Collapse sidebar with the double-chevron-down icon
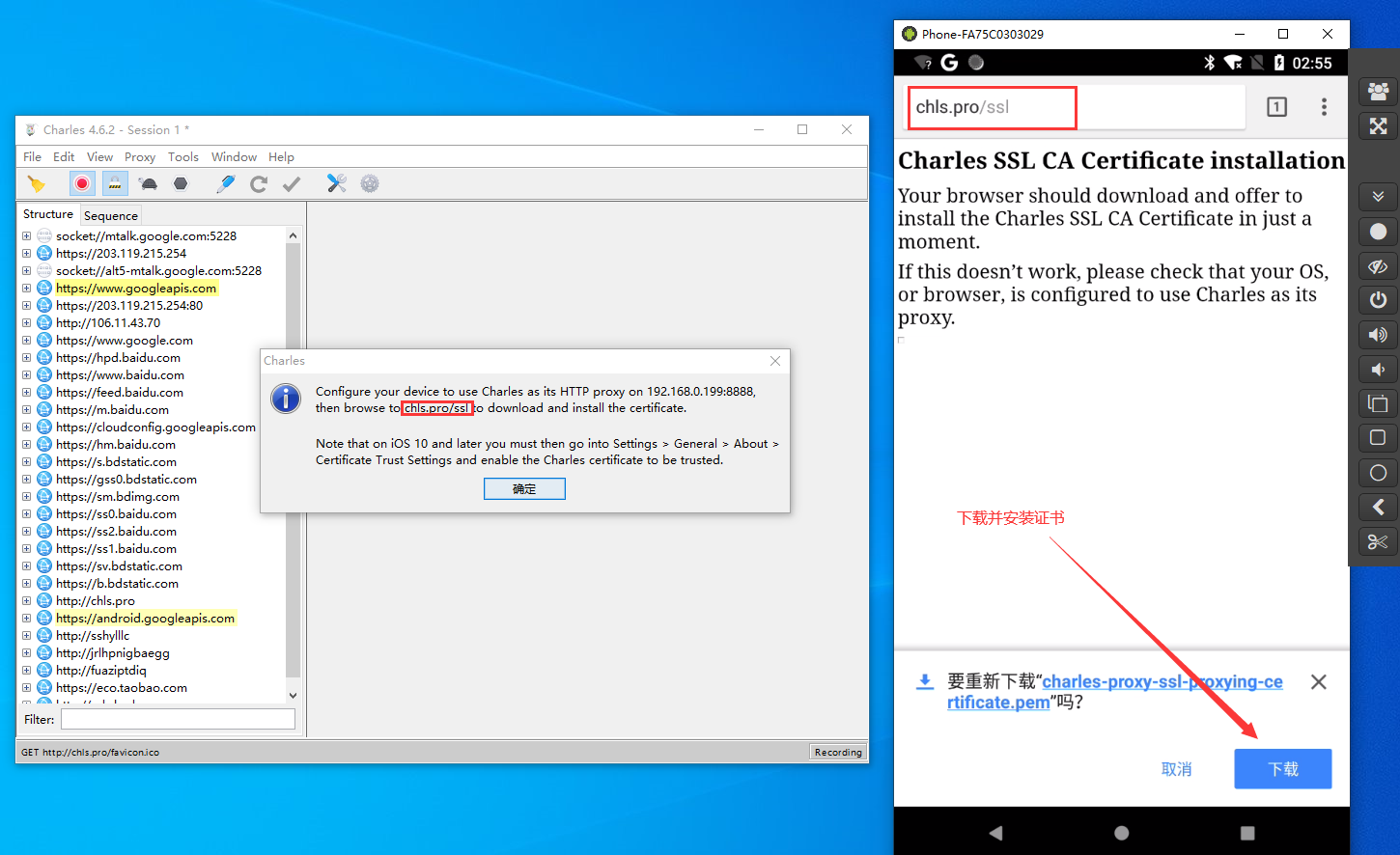 (x=1378, y=196)
